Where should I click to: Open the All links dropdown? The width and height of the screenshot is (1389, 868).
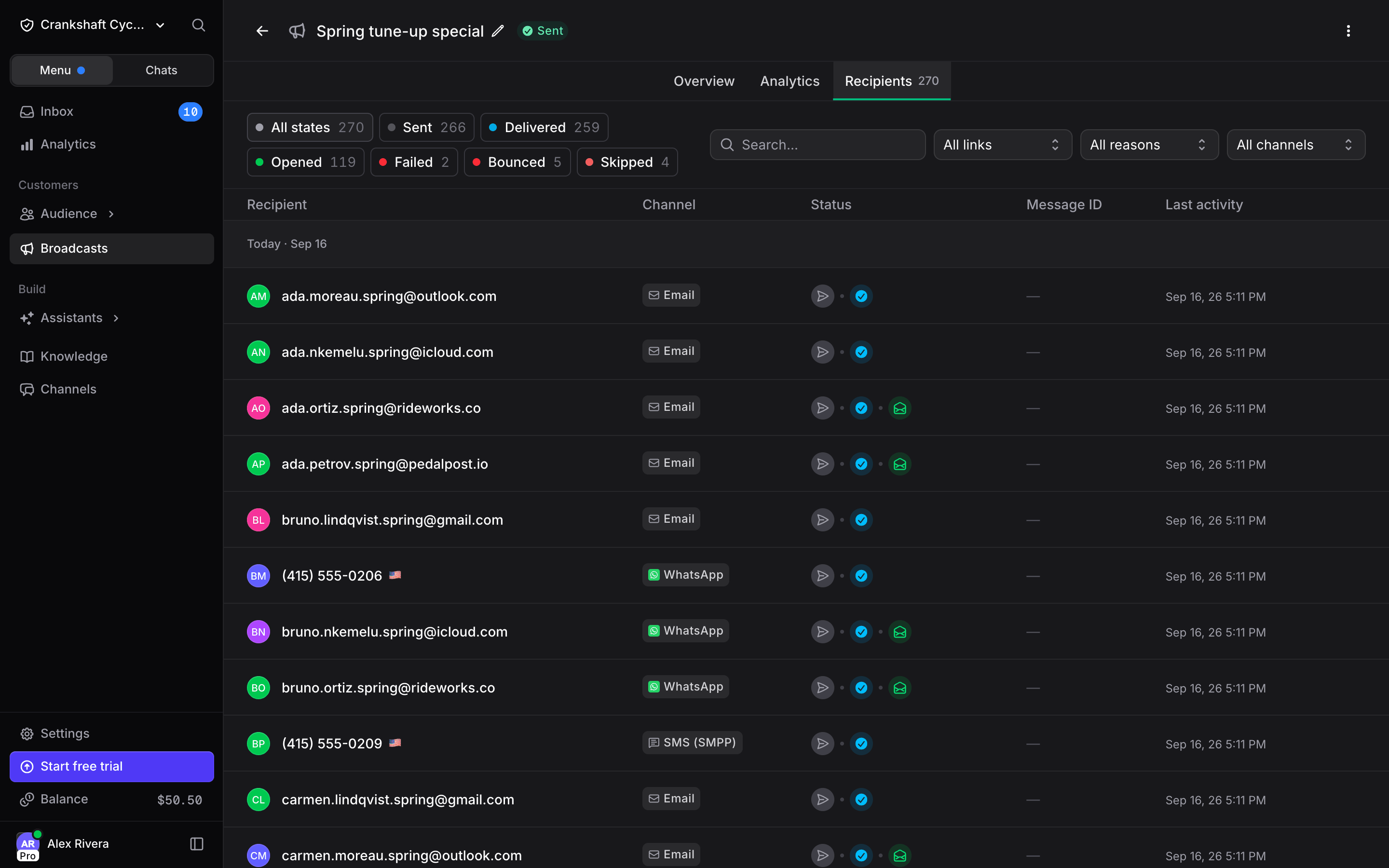(x=1003, y=145)
